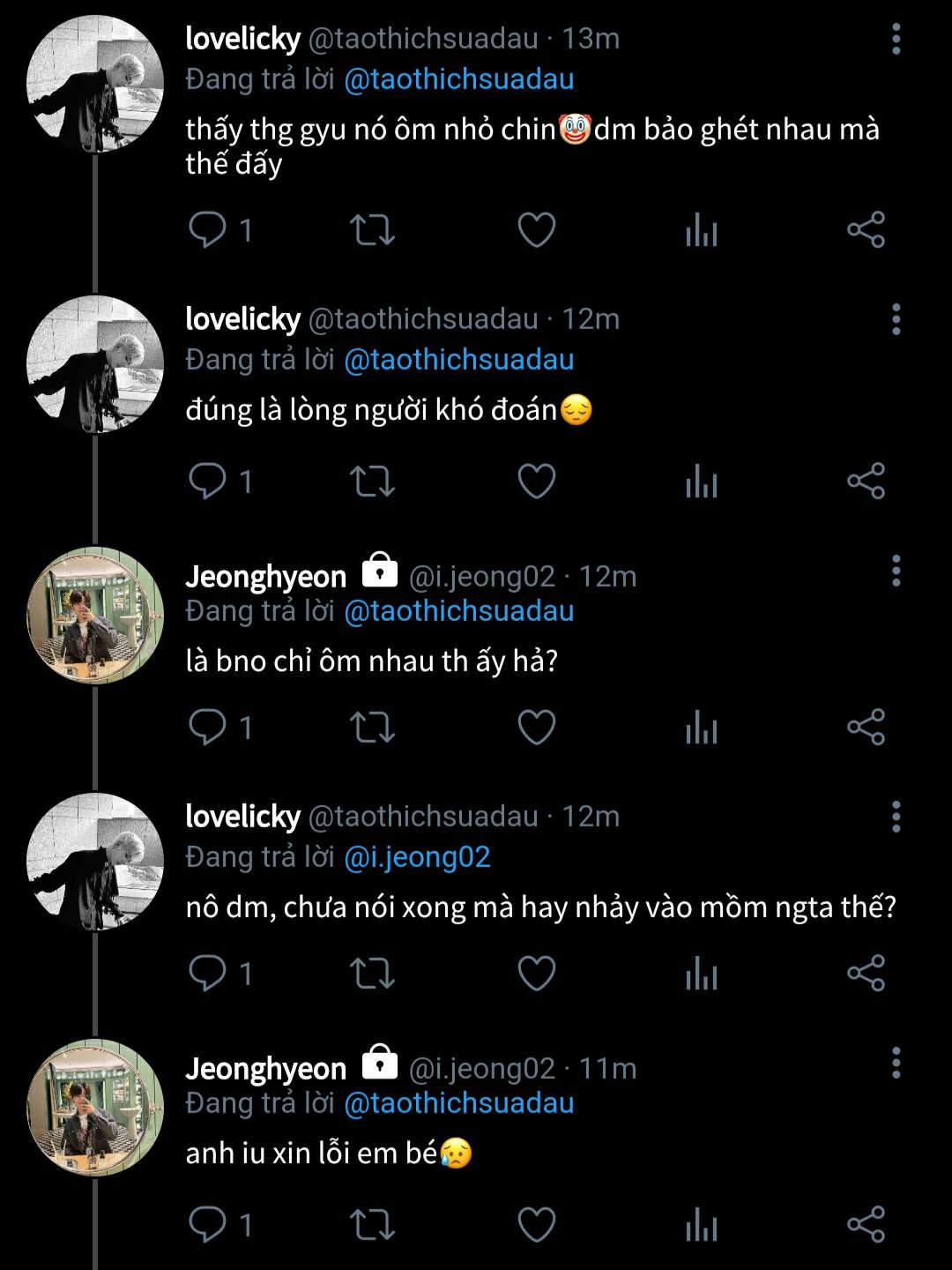Screen dimensions: 952x1270
Task: Like the "anh iu xin lỗi em bé" tweet
Action: pos(536,1225)
